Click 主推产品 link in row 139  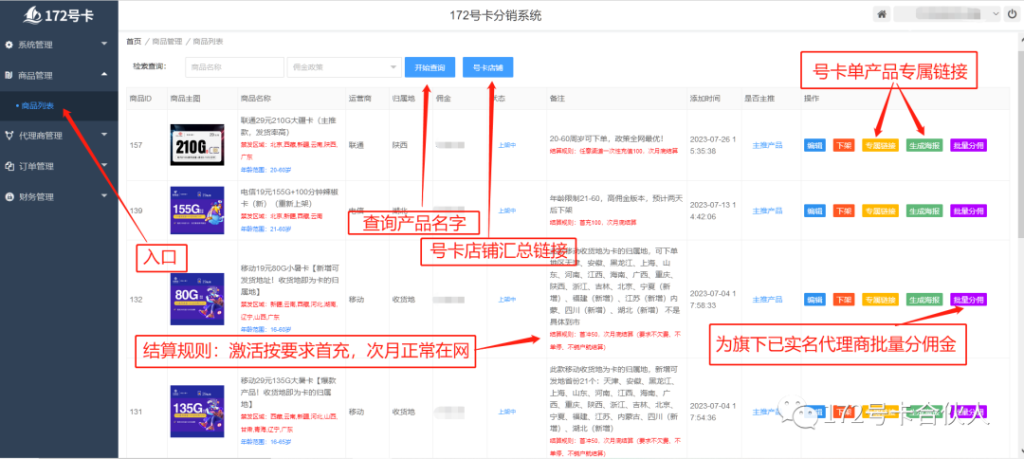(x=767, y=211)
